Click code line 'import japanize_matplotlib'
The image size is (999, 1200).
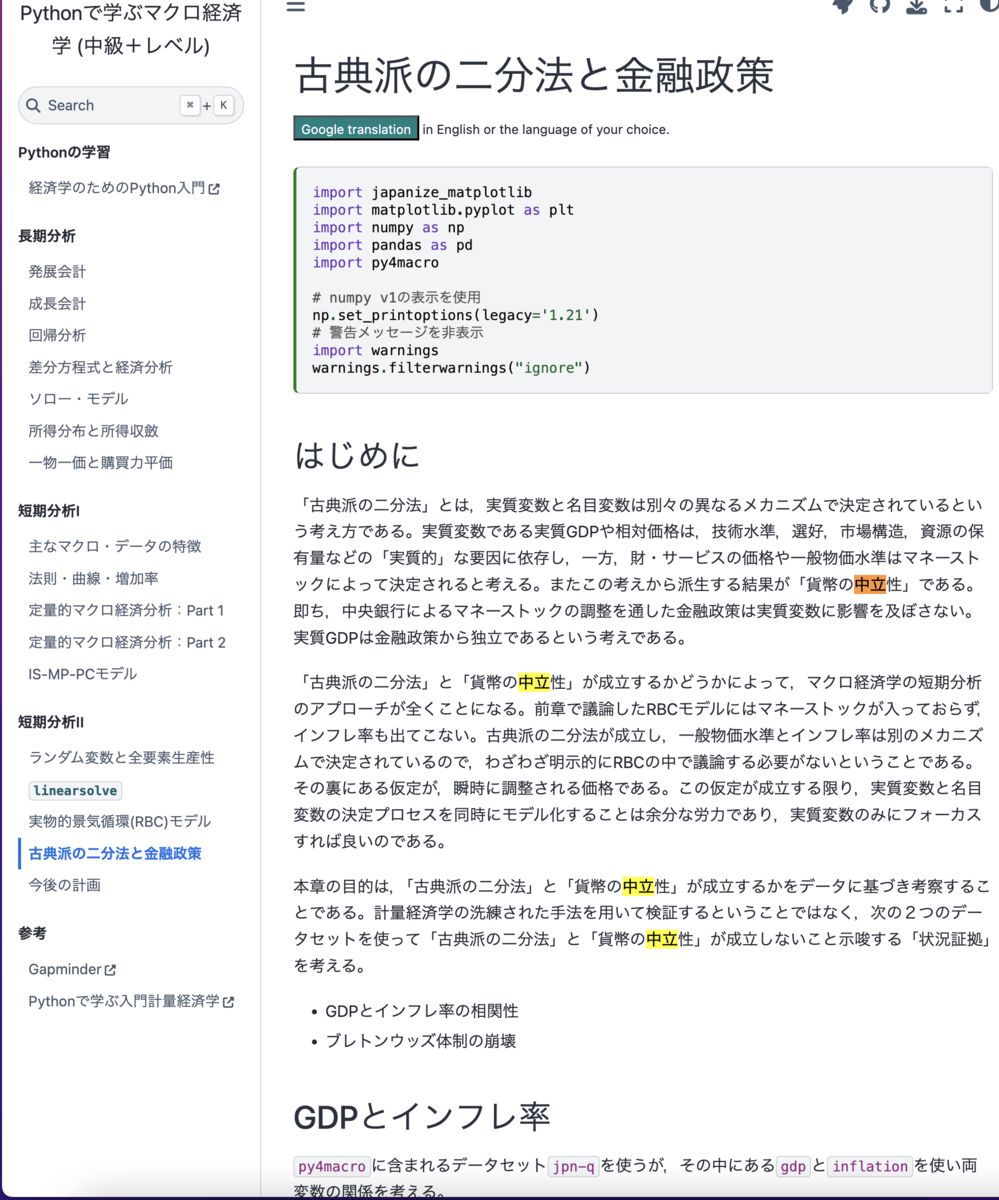(422, 192)
